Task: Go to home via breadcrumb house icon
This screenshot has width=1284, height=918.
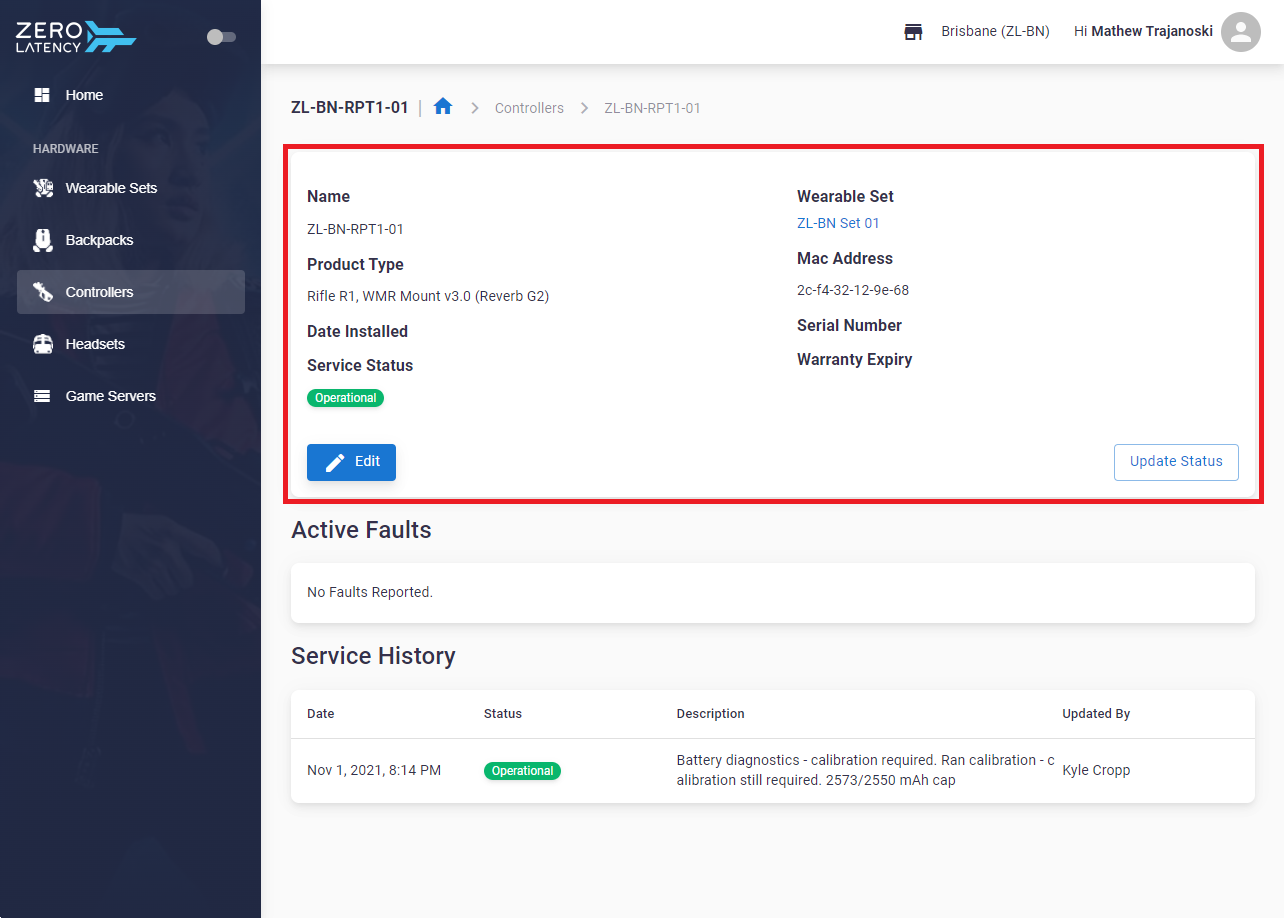Action: click(x=443, y=107)
